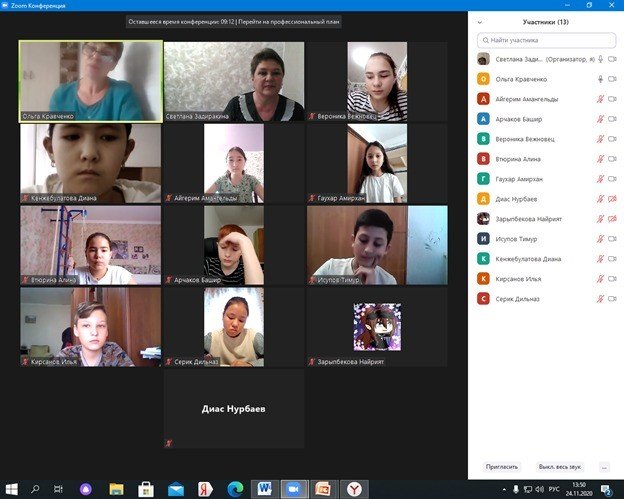Click Выкл. весь звук mute all button

click(560, 466)
